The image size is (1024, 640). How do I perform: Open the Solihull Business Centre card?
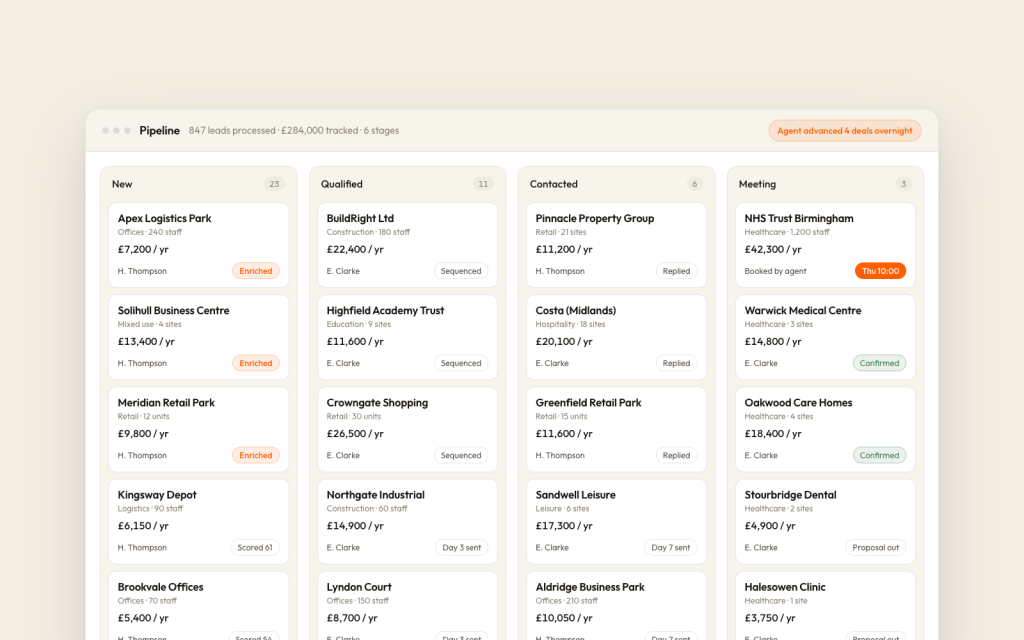(x=199, y=337)
